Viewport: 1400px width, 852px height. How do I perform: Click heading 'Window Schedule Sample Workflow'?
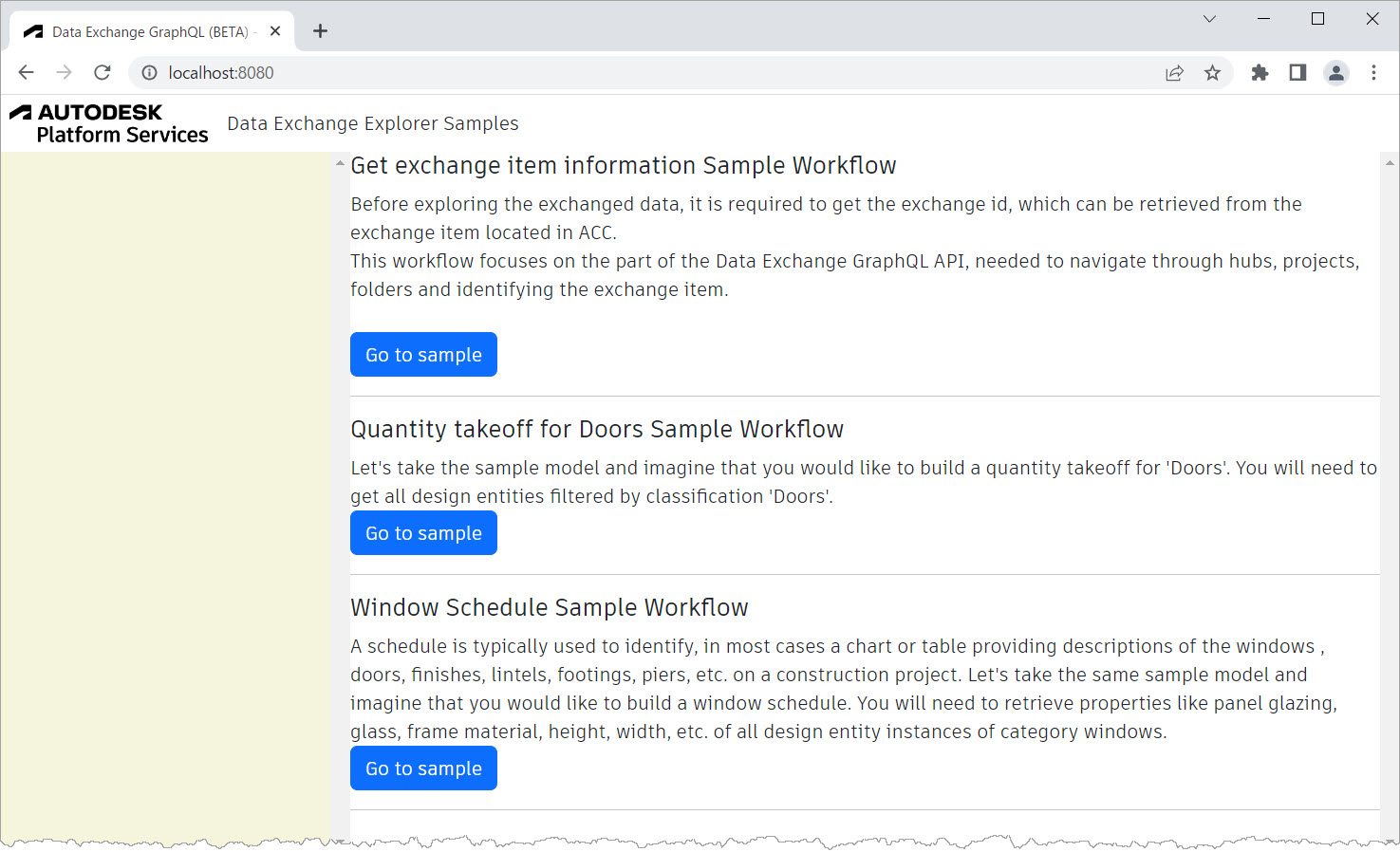coord(550,608)
